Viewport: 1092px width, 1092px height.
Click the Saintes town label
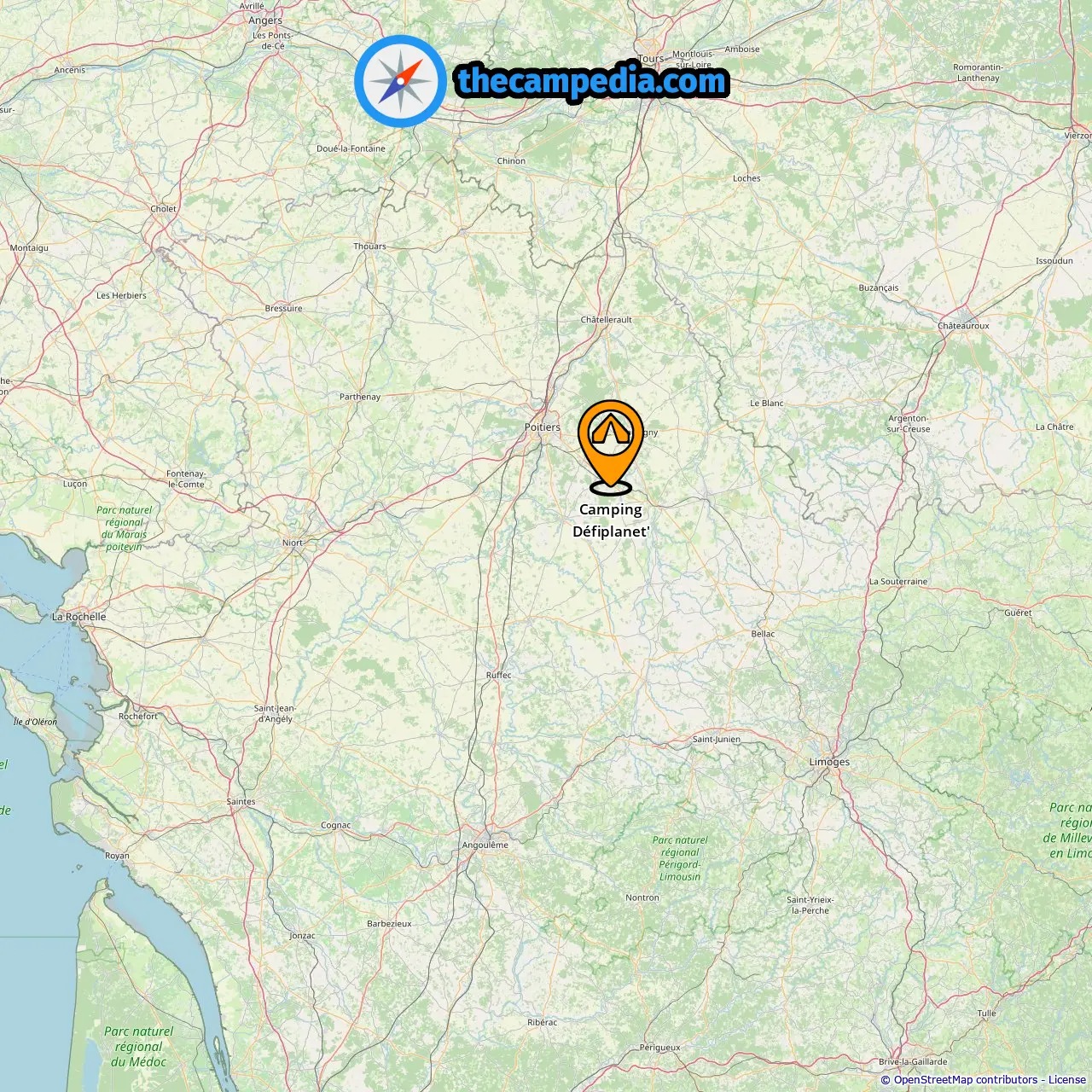tap(241, 801)
